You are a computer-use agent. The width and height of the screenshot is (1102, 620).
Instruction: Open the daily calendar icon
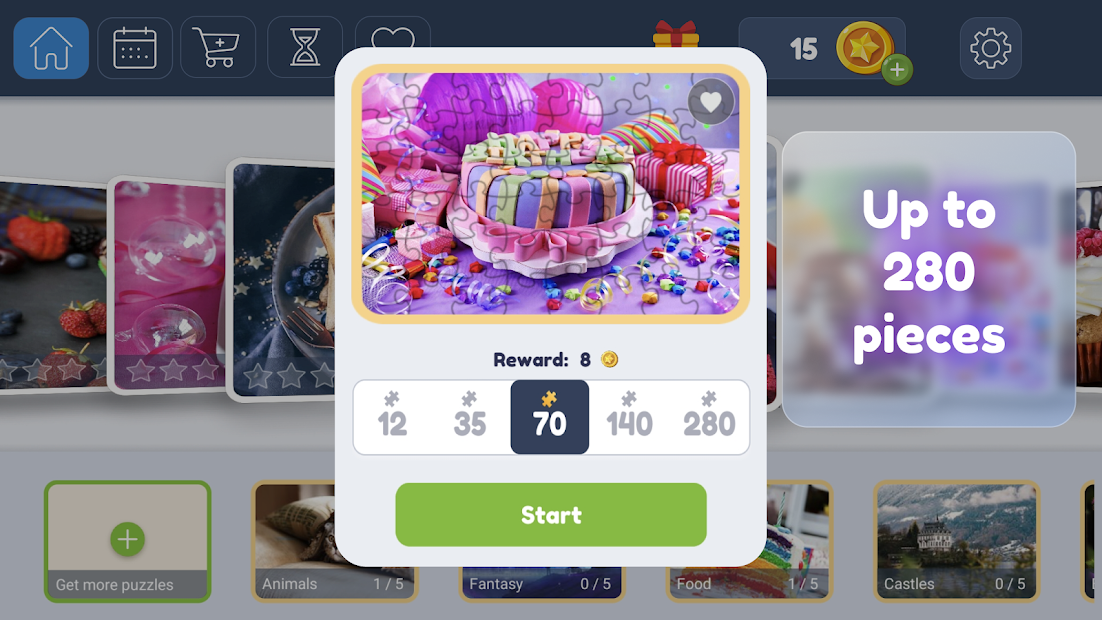click(134, 48)
